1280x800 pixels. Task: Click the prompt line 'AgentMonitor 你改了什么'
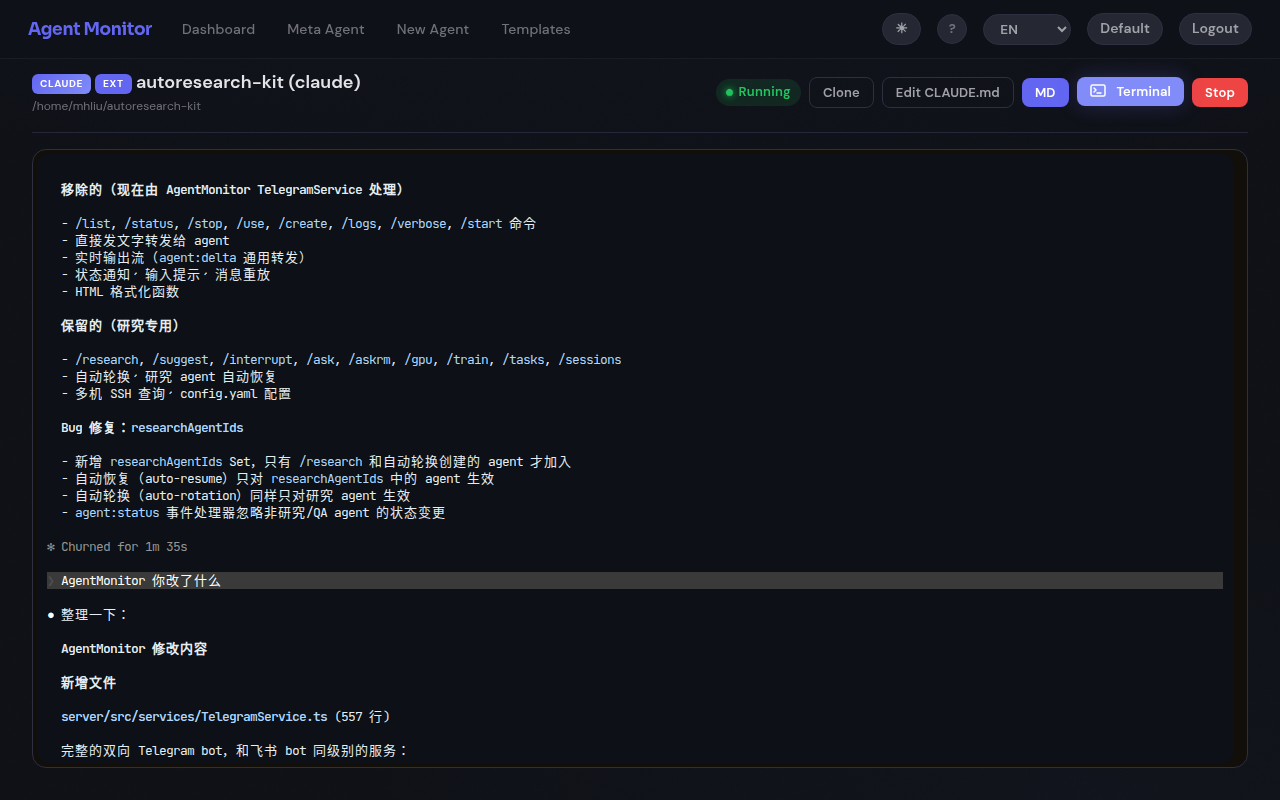[635, 581]
